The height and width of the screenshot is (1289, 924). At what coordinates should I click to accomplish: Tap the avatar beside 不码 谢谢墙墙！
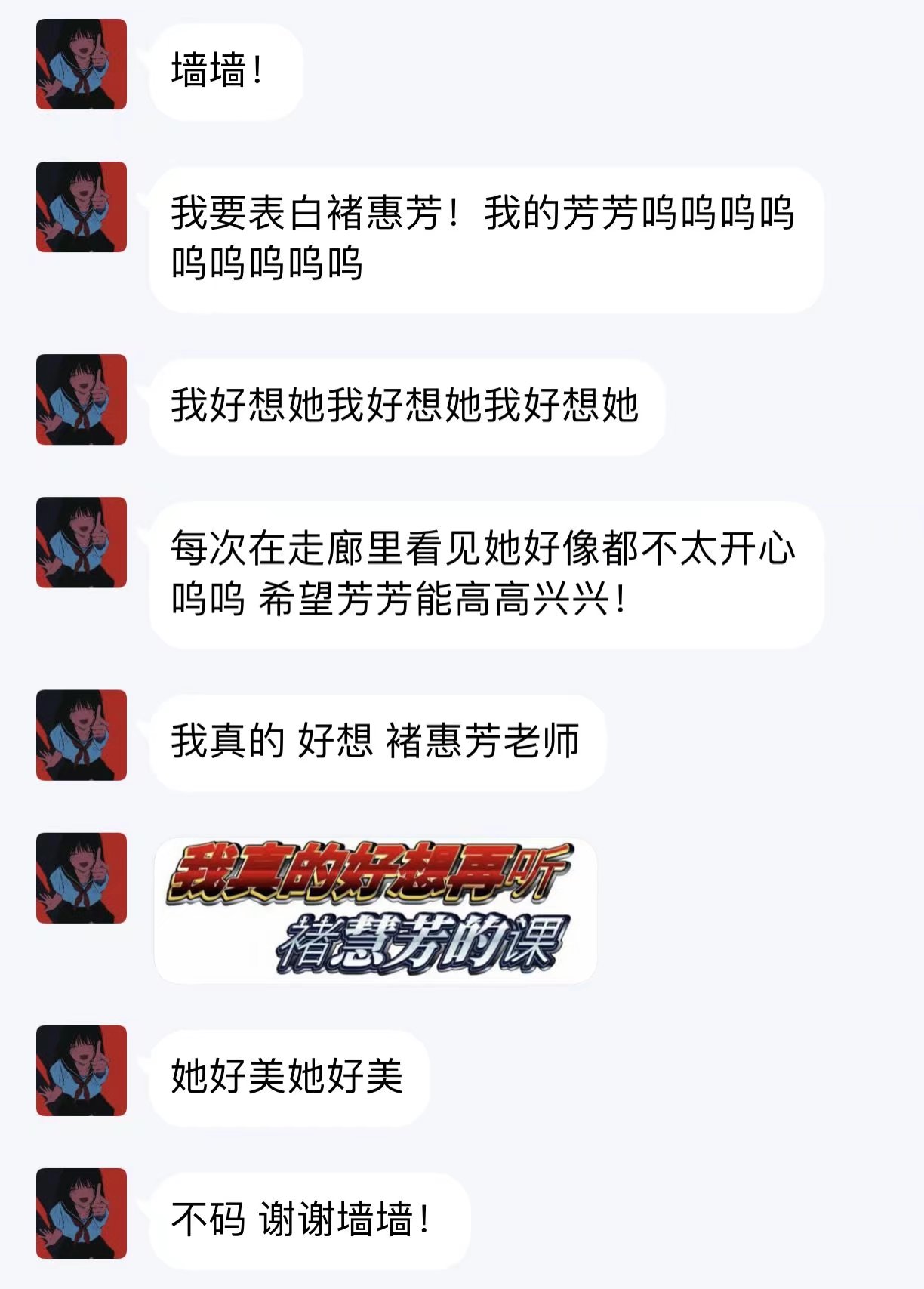click(x=82, y=1213)
